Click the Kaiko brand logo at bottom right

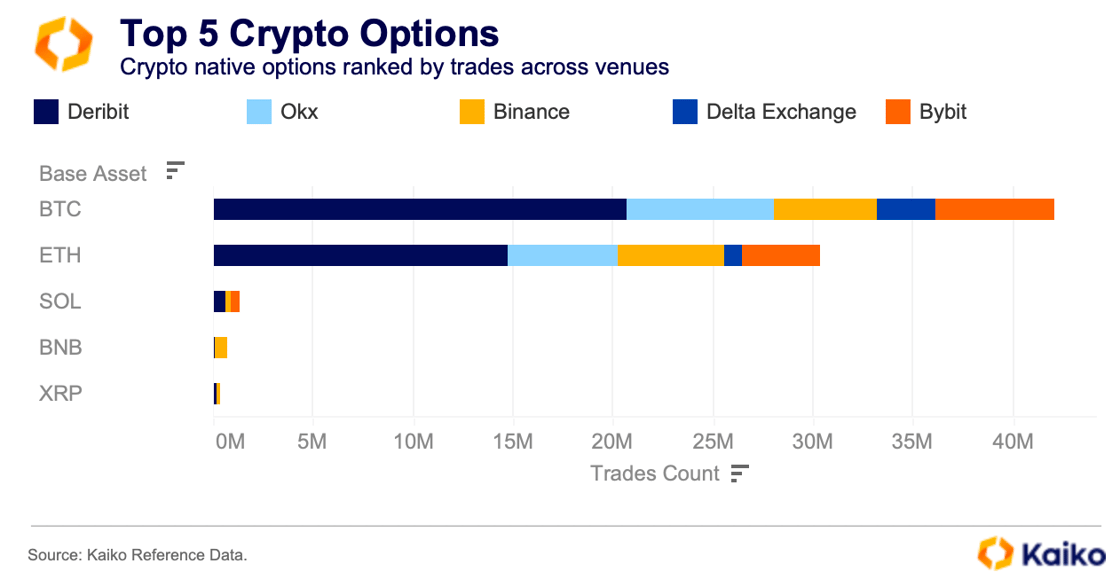coord(1041,553)
